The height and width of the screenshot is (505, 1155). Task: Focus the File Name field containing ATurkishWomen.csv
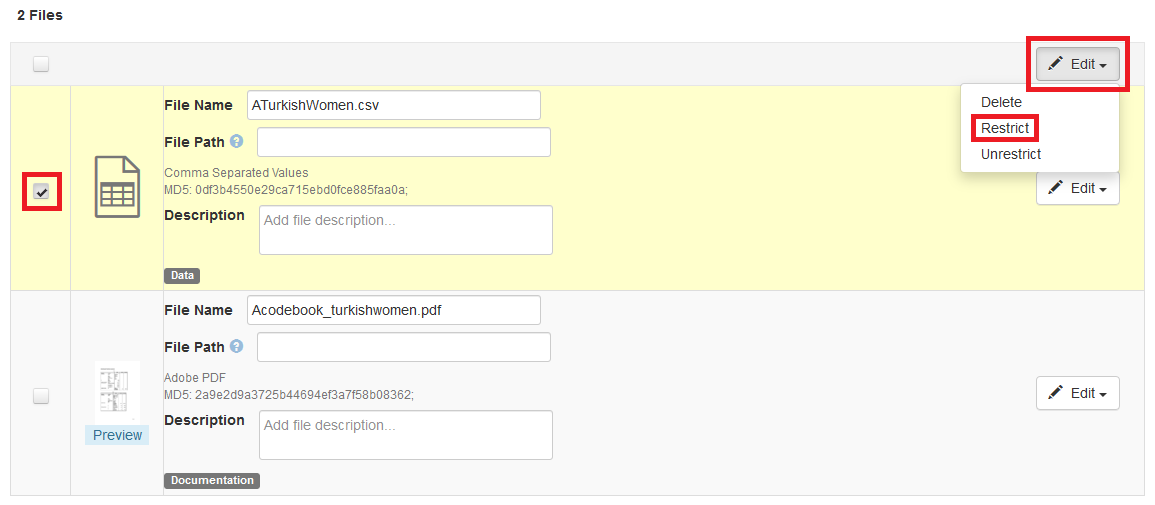point(394,105)
